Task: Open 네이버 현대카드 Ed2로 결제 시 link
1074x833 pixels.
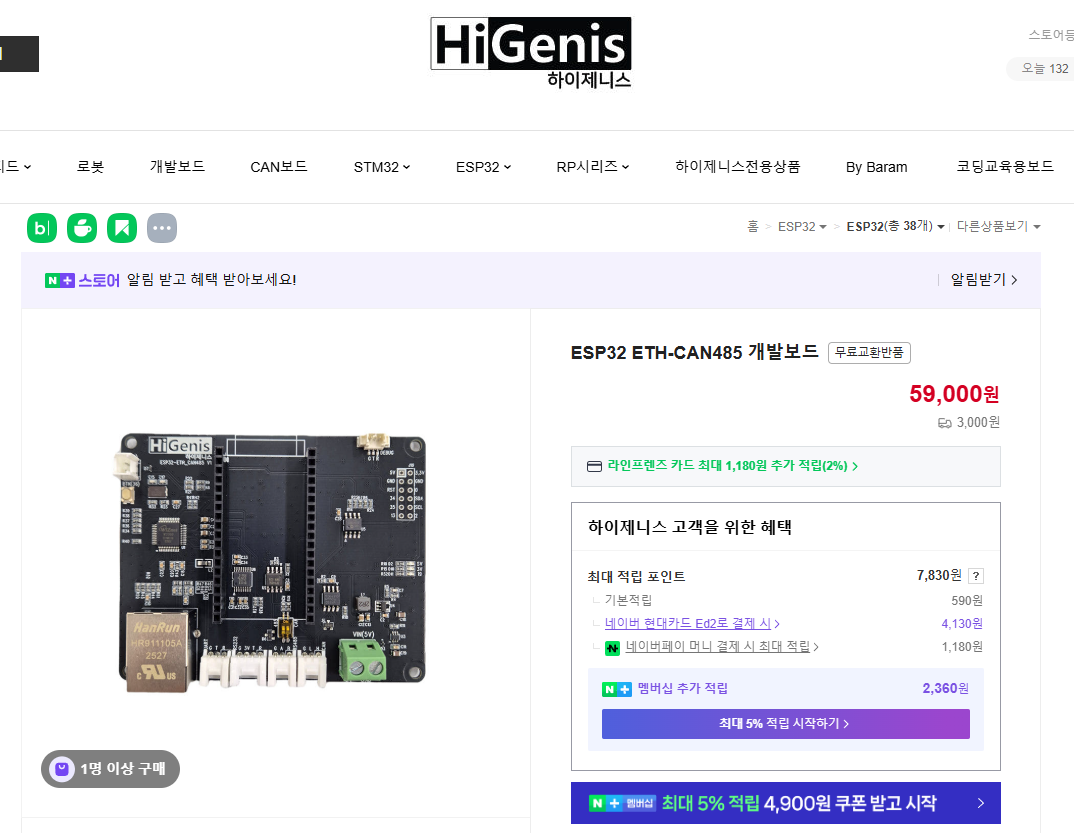Action: pos(692,624)
